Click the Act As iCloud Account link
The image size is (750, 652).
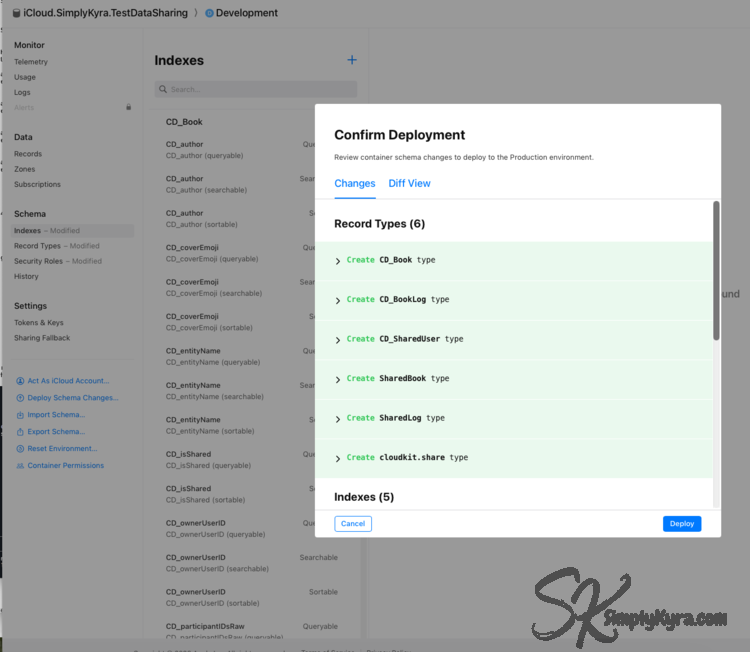68,381
